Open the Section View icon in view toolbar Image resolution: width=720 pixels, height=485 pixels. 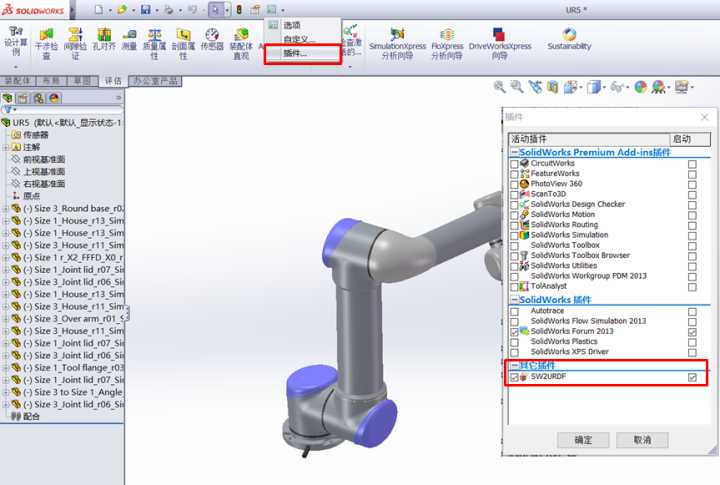click(x=552, y=86)
